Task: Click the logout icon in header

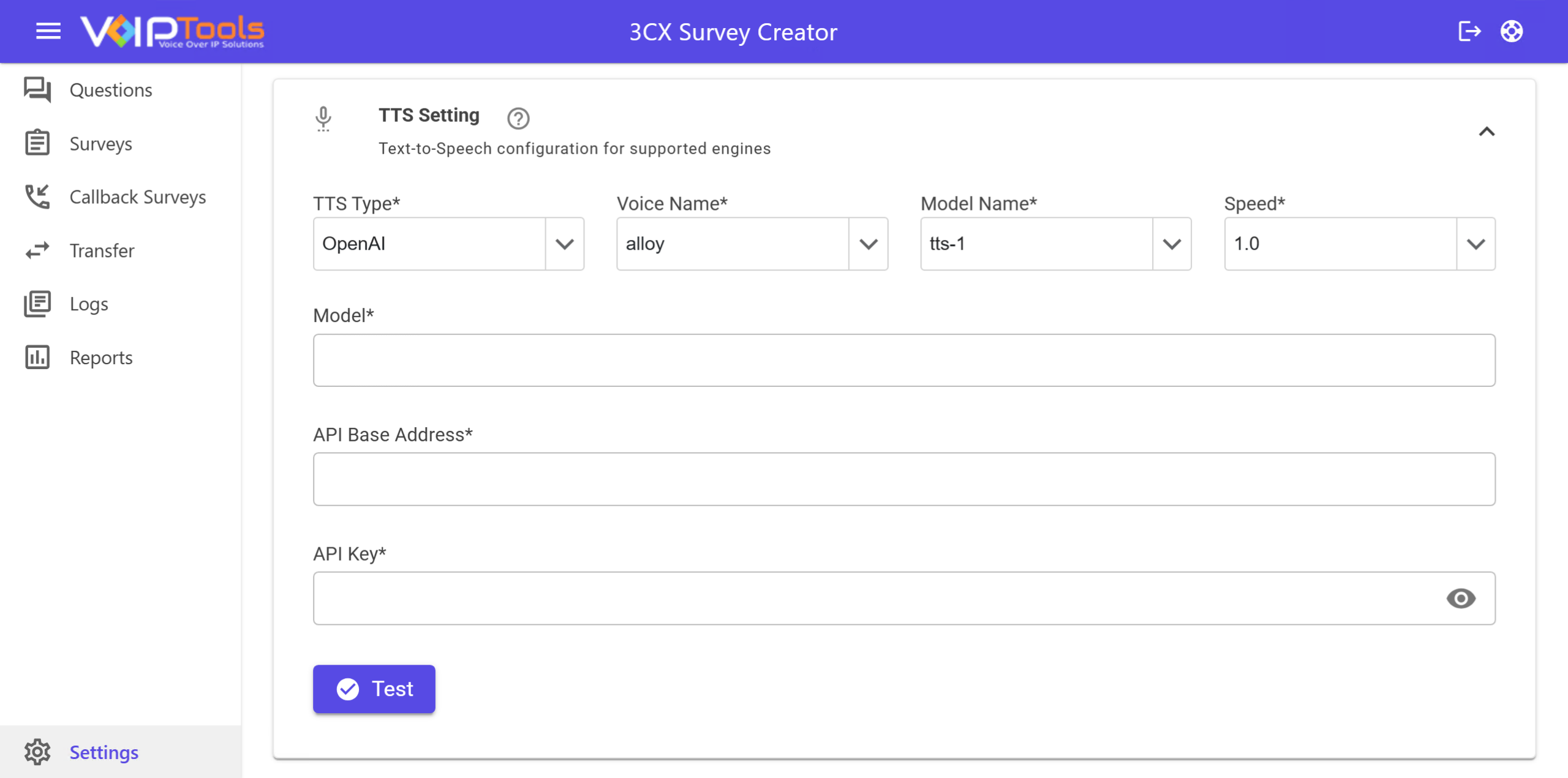Action: click(x=1469, y=31)
